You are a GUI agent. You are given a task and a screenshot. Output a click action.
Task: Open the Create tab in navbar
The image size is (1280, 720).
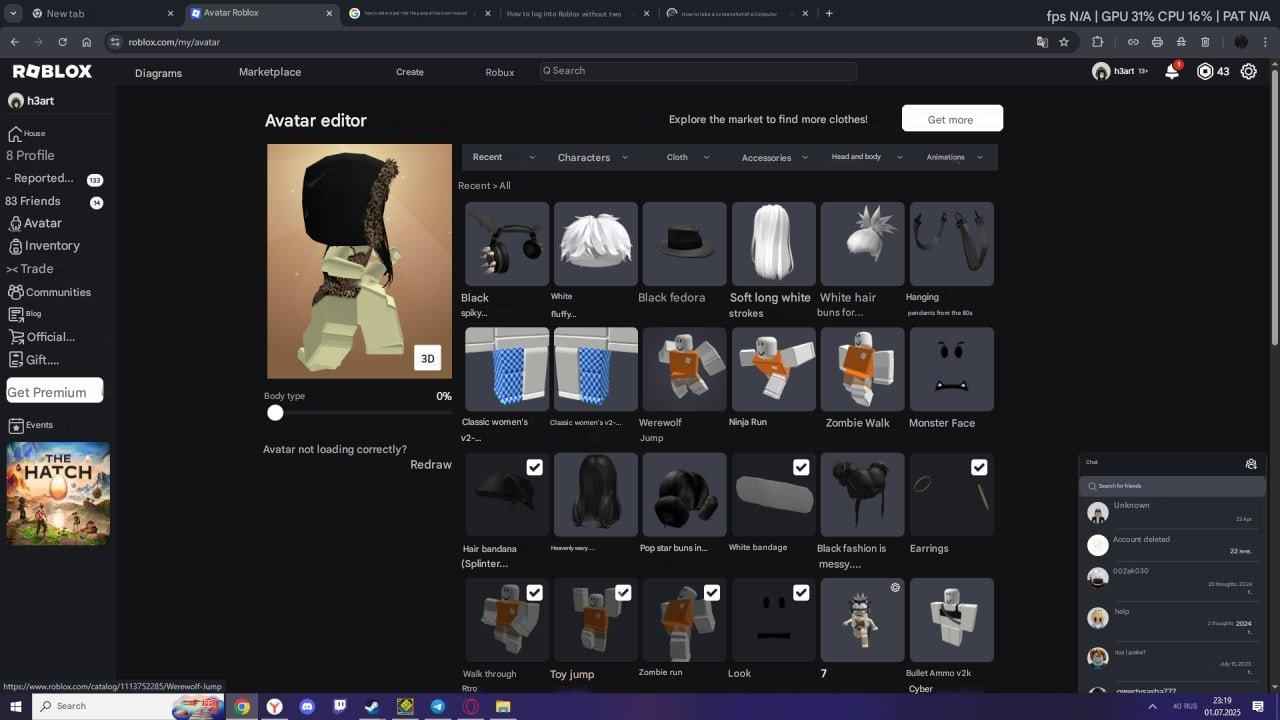click(x=409, y=72)
